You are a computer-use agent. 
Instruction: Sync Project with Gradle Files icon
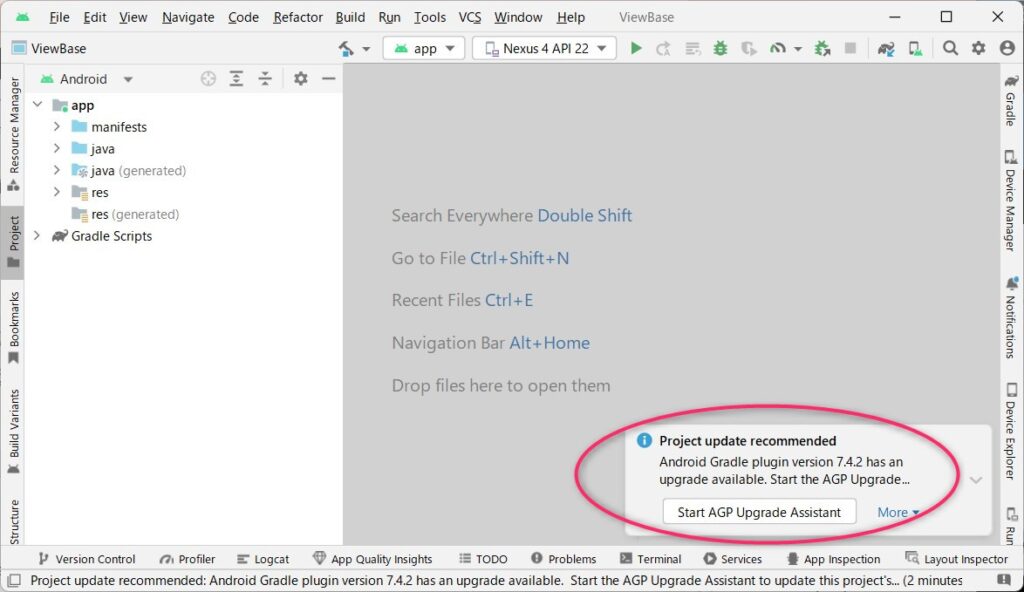pos(886,48)
